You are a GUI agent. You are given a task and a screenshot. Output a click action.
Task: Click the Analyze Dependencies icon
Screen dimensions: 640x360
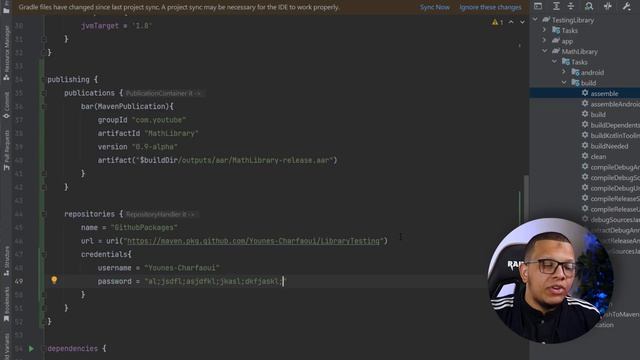tap(589, 6)
